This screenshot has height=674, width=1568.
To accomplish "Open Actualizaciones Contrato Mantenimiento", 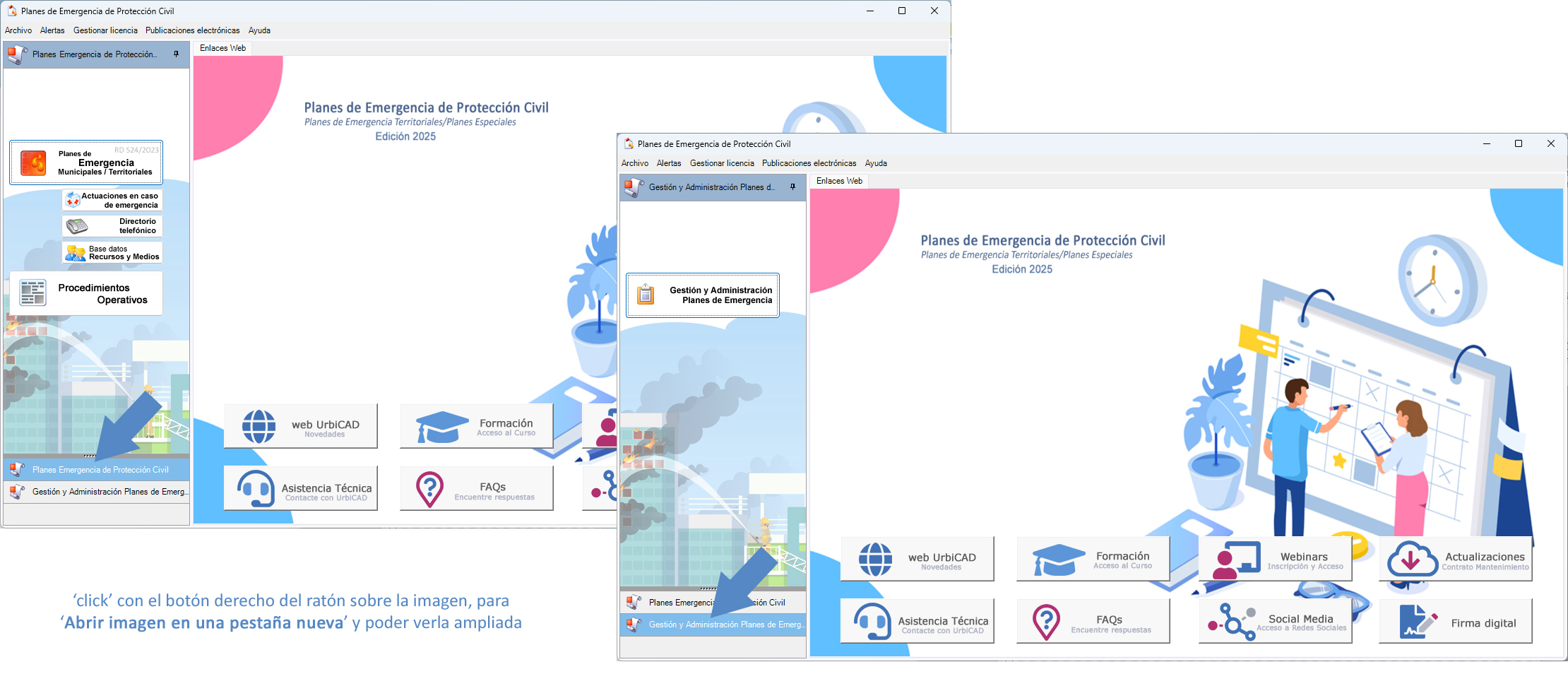I will (x=1456, y=559).
